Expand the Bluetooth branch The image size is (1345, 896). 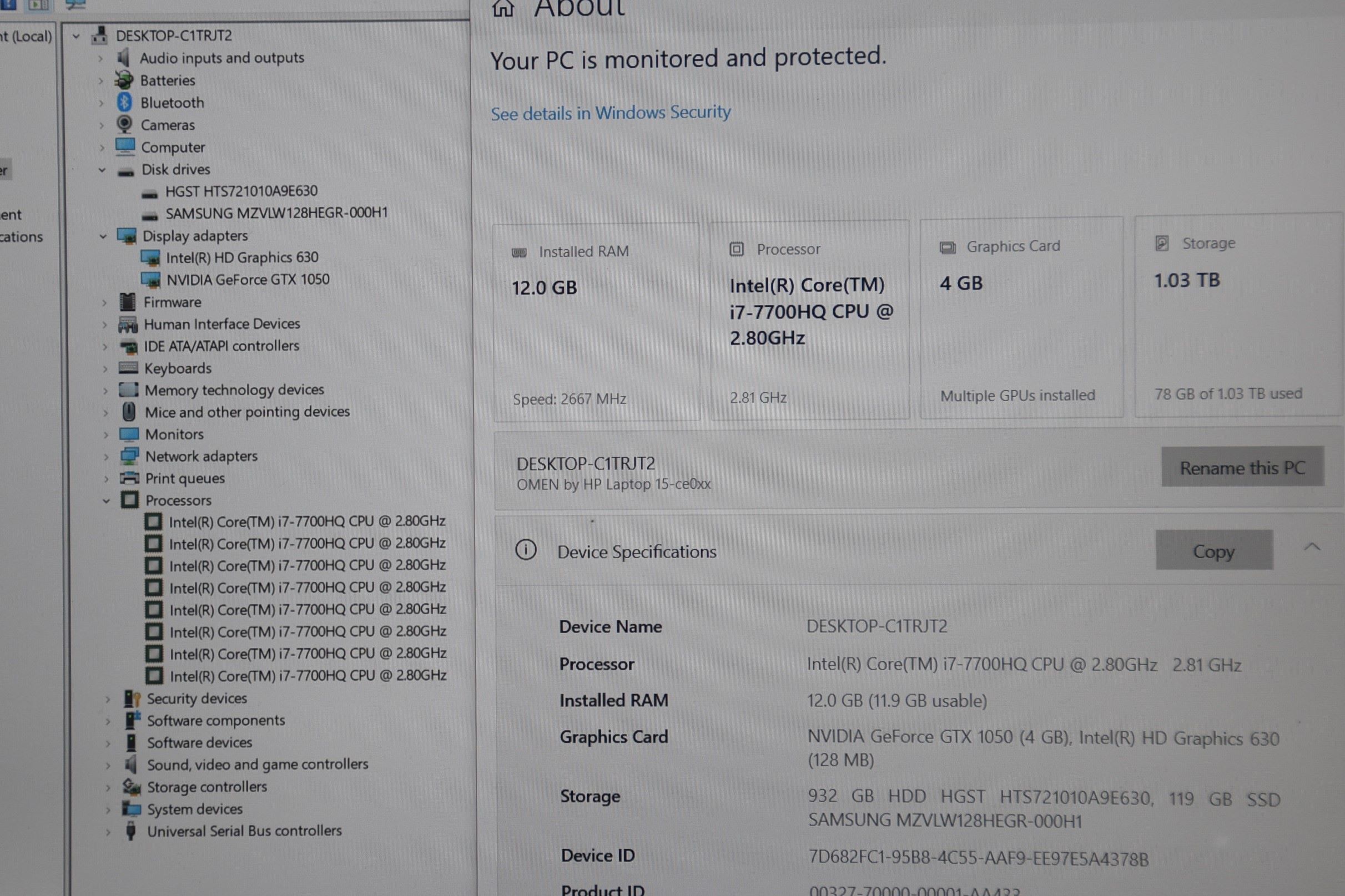pyautogui.click(x=101, y=103)
